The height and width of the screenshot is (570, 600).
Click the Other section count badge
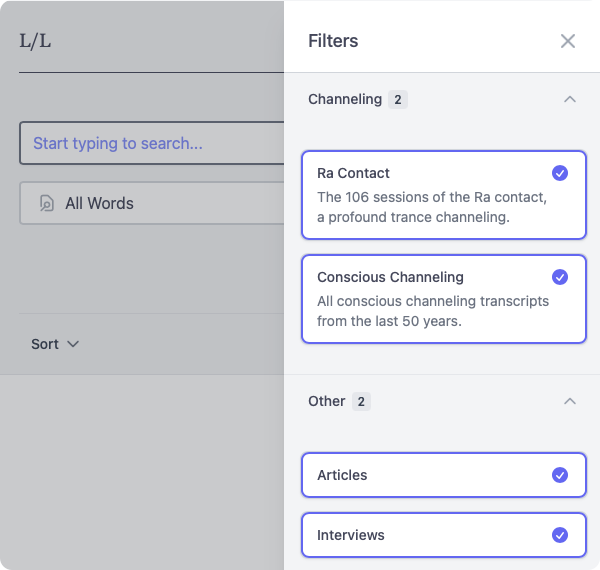361,402
